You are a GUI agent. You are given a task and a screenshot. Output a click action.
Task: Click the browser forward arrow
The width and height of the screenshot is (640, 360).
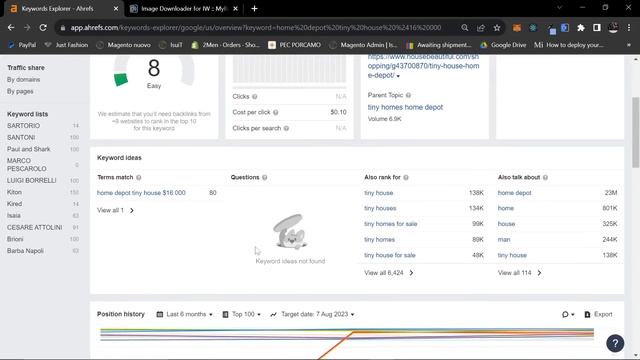(x=27, y=28)
